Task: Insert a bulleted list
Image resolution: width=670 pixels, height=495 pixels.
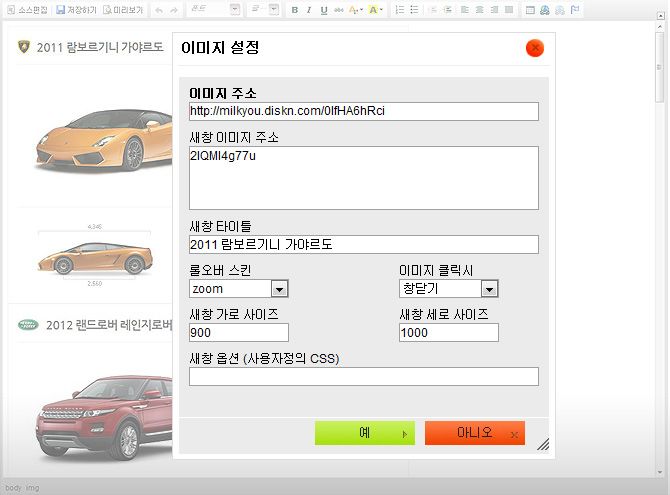Action: (414, 10)
